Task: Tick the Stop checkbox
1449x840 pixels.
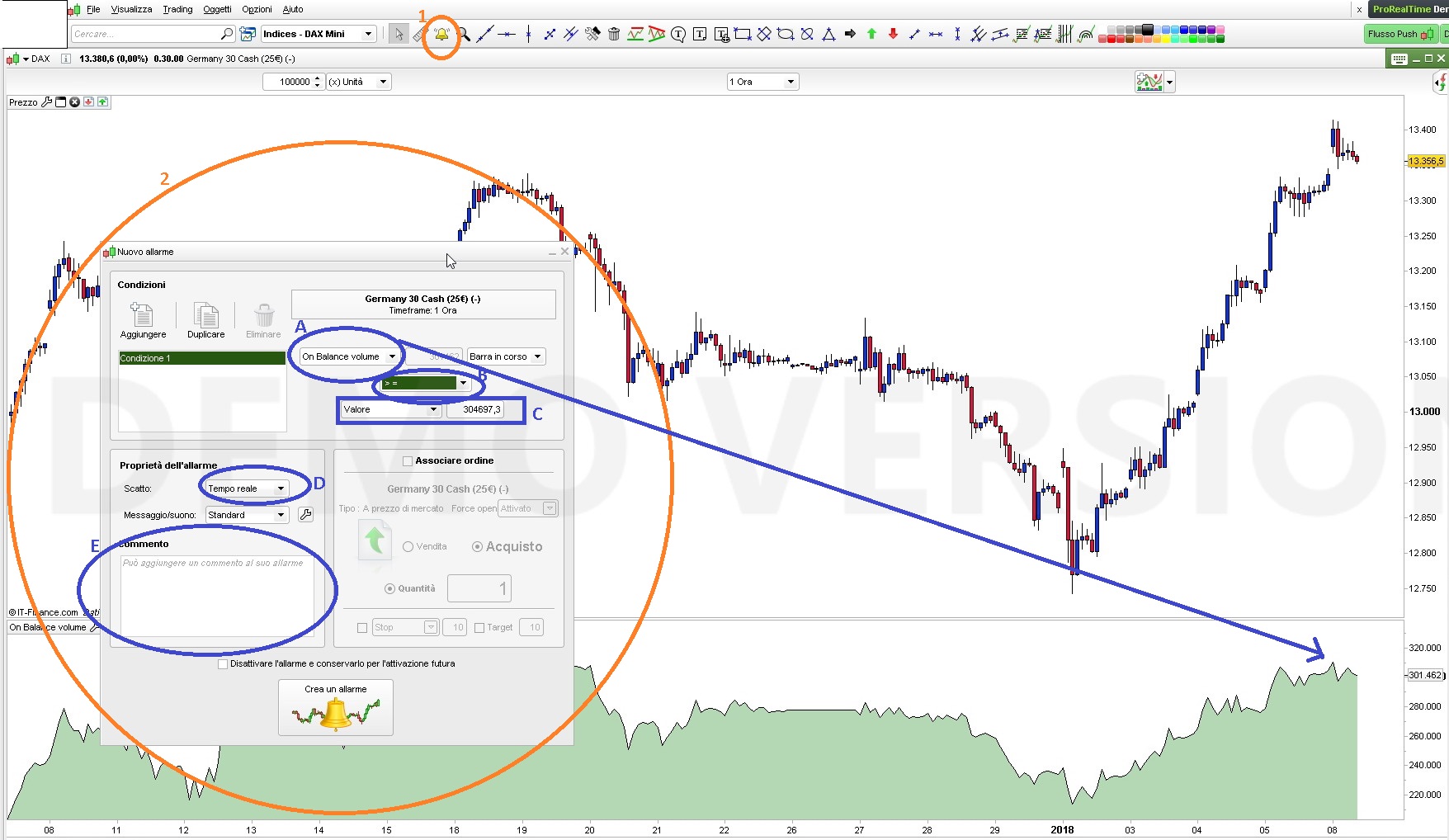Action: click(x=362, y=628)
